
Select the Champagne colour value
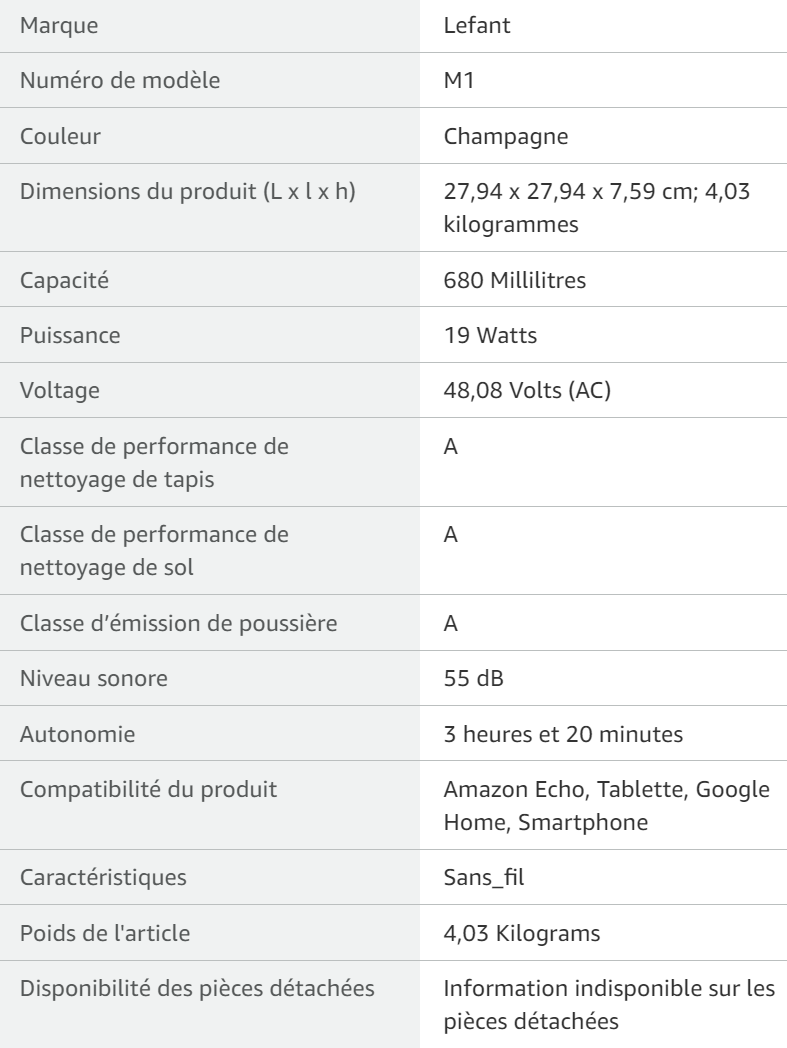[505, 136]
